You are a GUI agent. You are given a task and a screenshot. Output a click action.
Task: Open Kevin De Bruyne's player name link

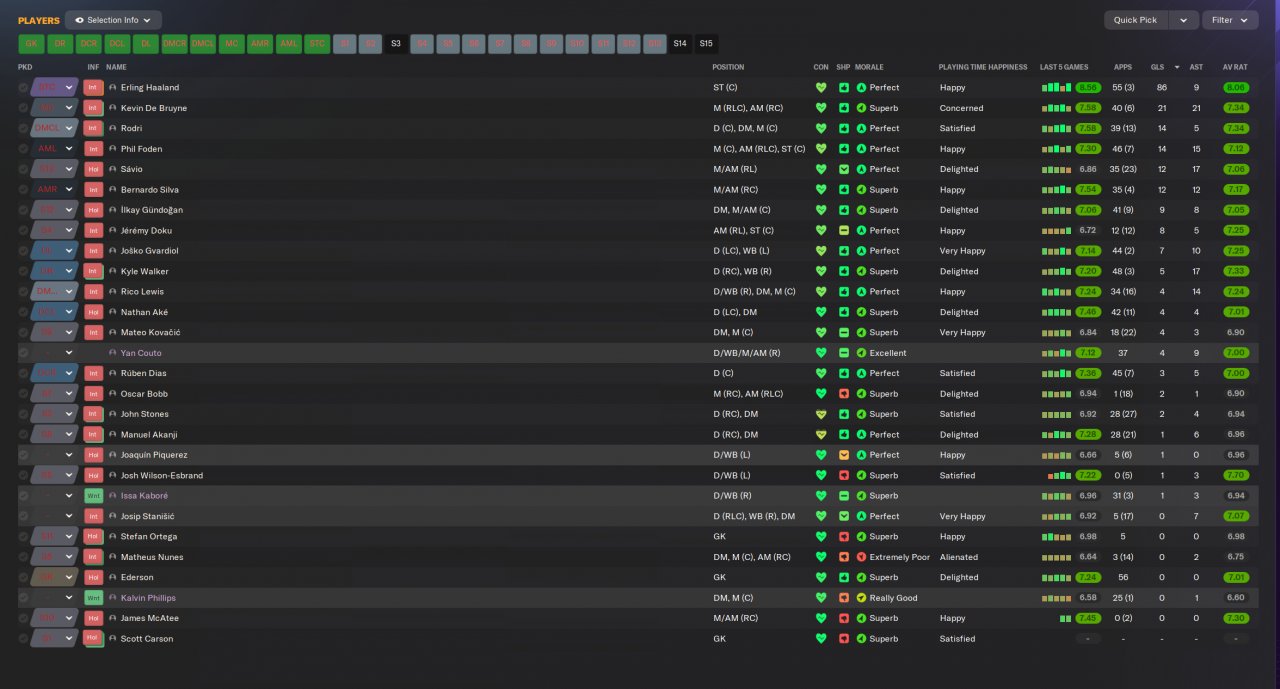(154, 108)
